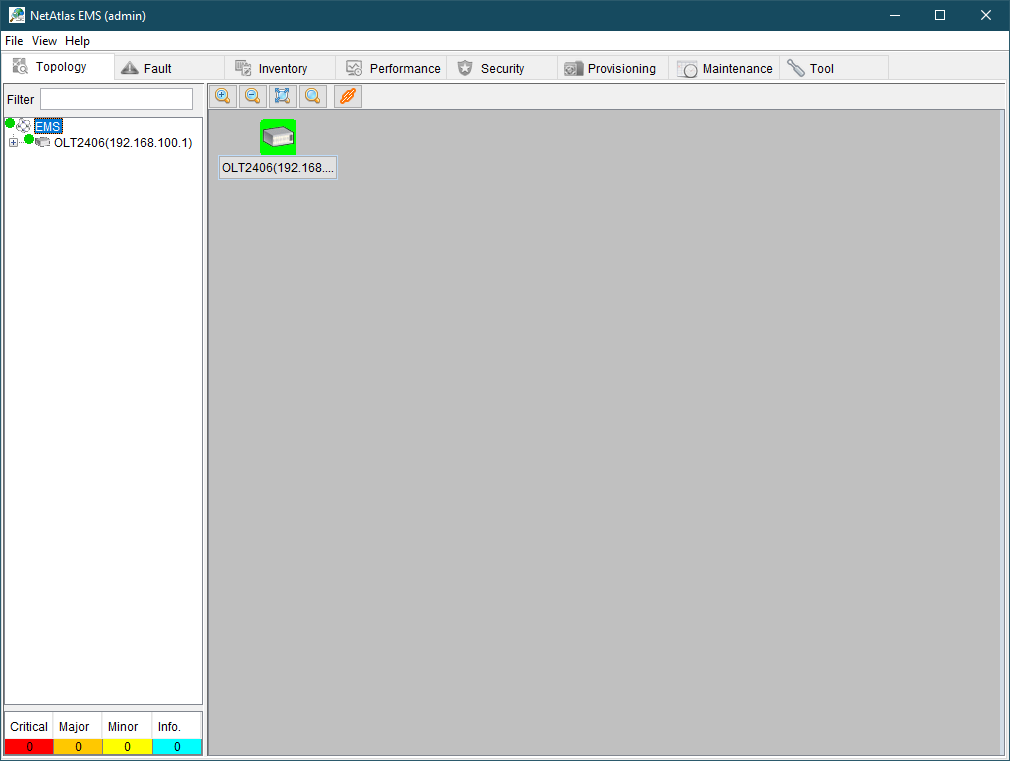Select EMS root node in tree

48,127
